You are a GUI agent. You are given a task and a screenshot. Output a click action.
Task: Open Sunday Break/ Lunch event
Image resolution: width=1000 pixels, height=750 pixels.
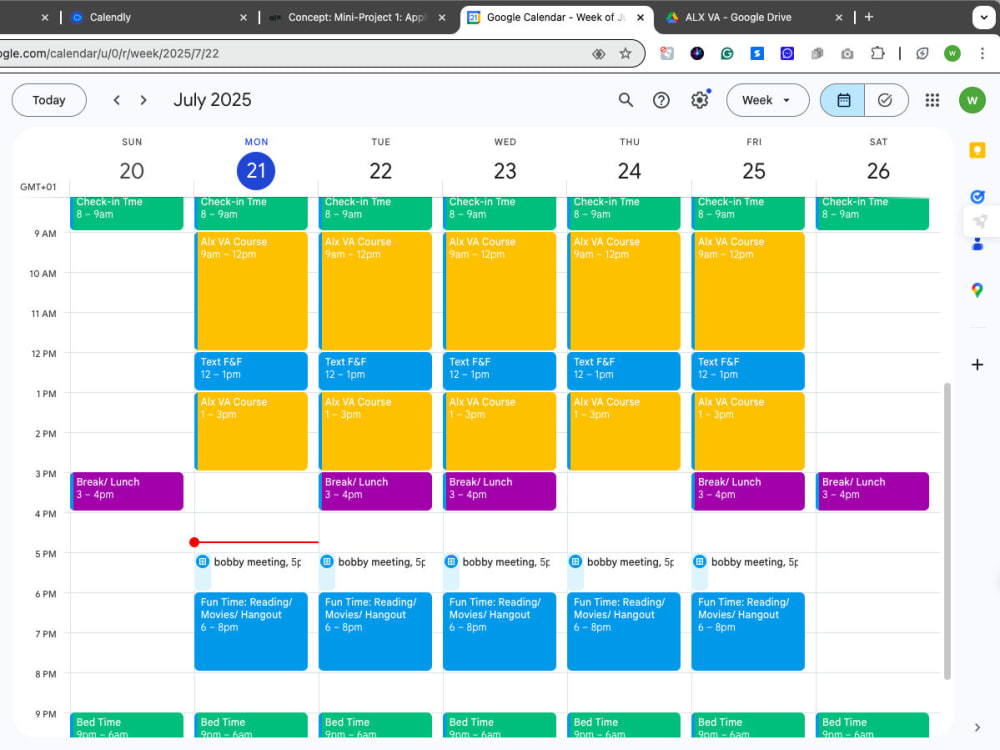click(x=127, y=491)
